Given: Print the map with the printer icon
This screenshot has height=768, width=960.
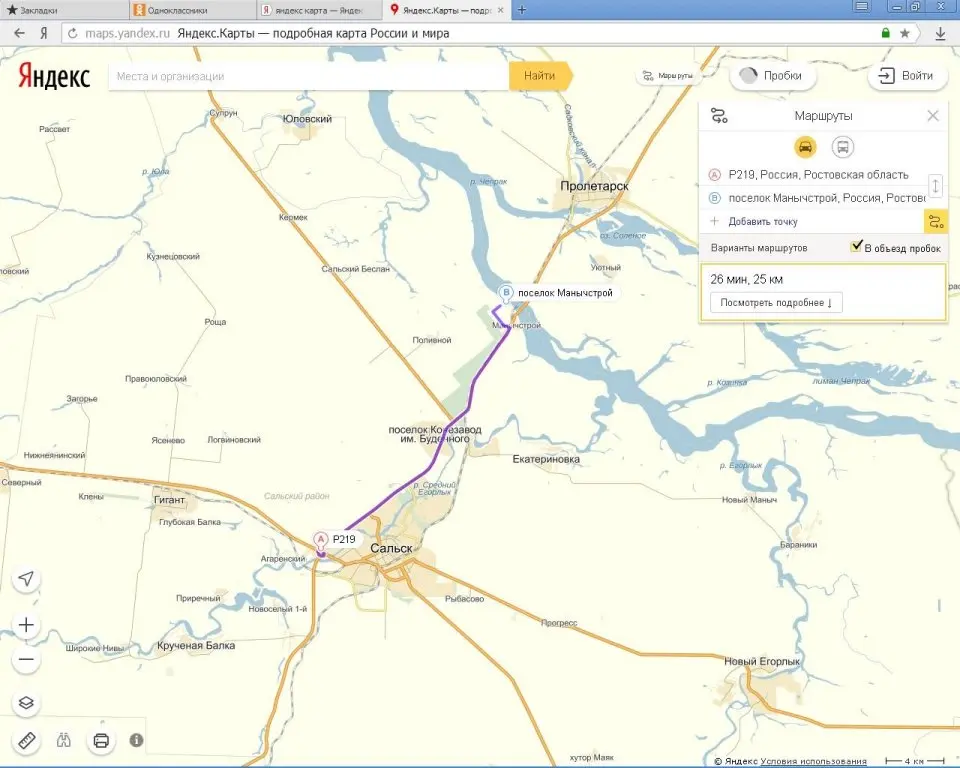Looking at the screenshot, I should (x=101, y=740).
